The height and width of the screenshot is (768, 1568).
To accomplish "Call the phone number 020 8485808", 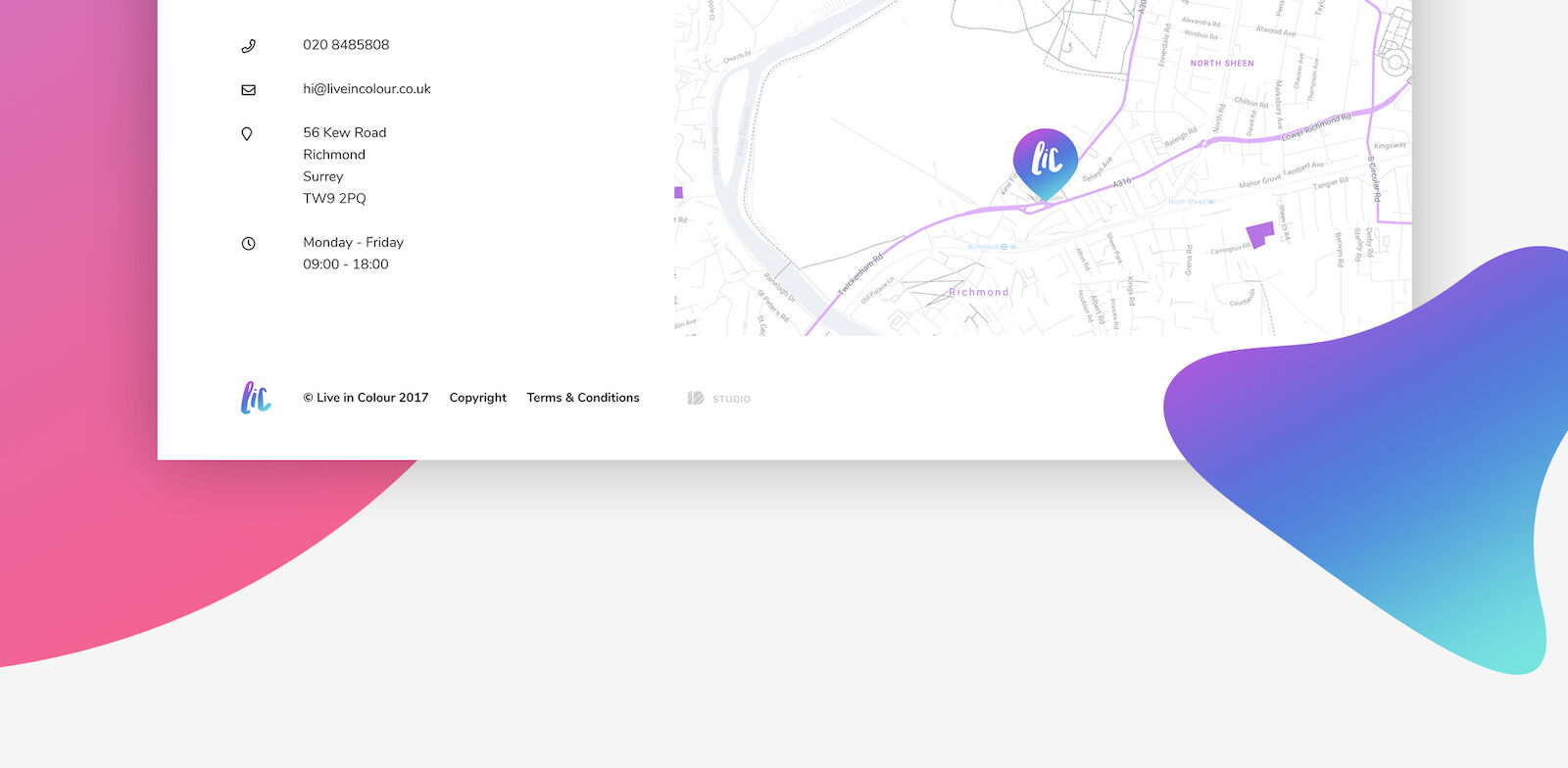I will (346, 45).
